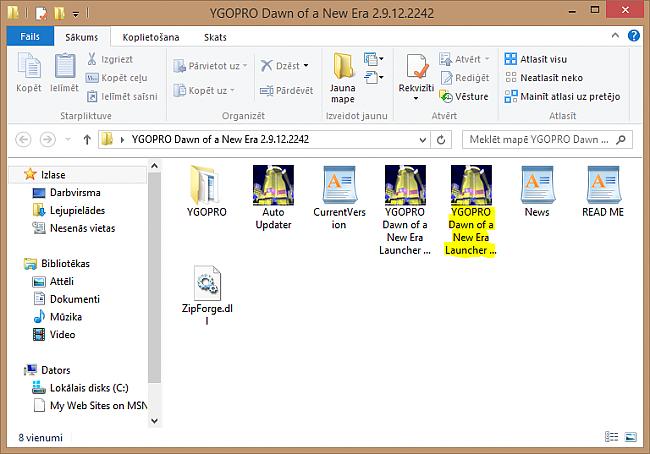Open recent locations dropdown arrow
Screen dimensions: 650x454
tap(68, 139)
